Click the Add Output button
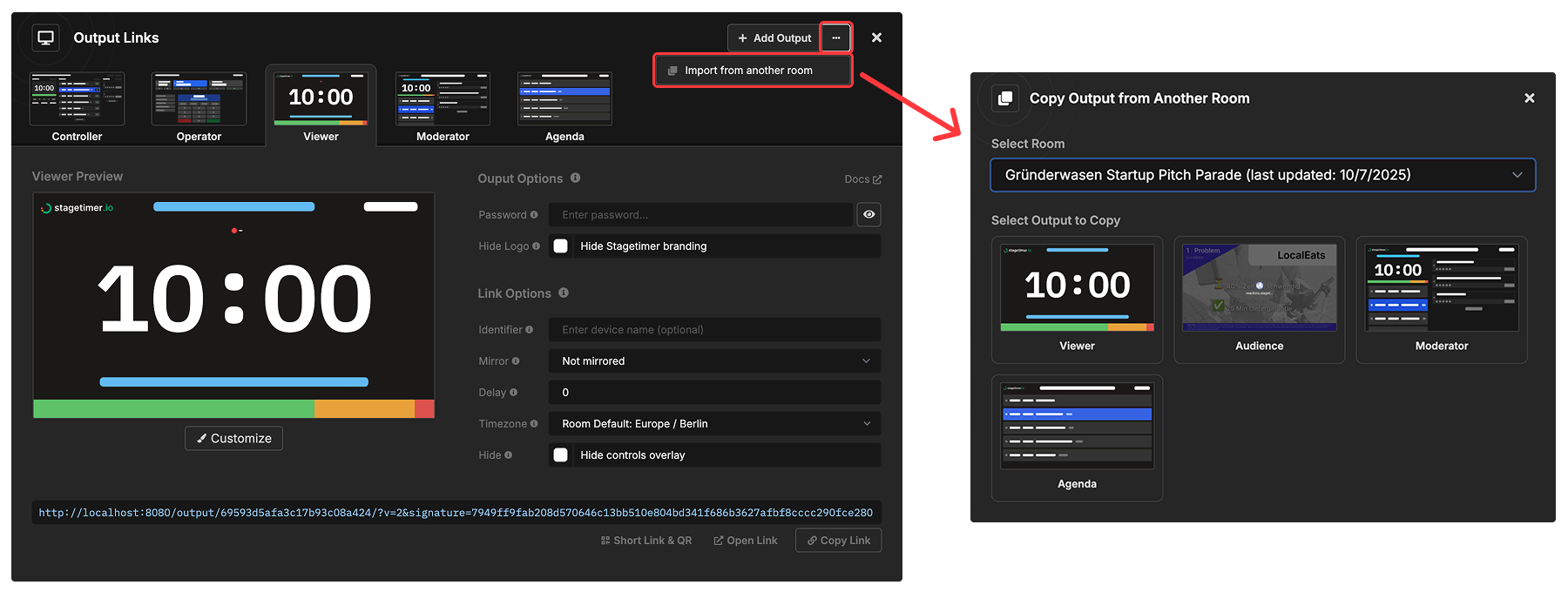The image size is (1568, 592). (x=774, y=37)
